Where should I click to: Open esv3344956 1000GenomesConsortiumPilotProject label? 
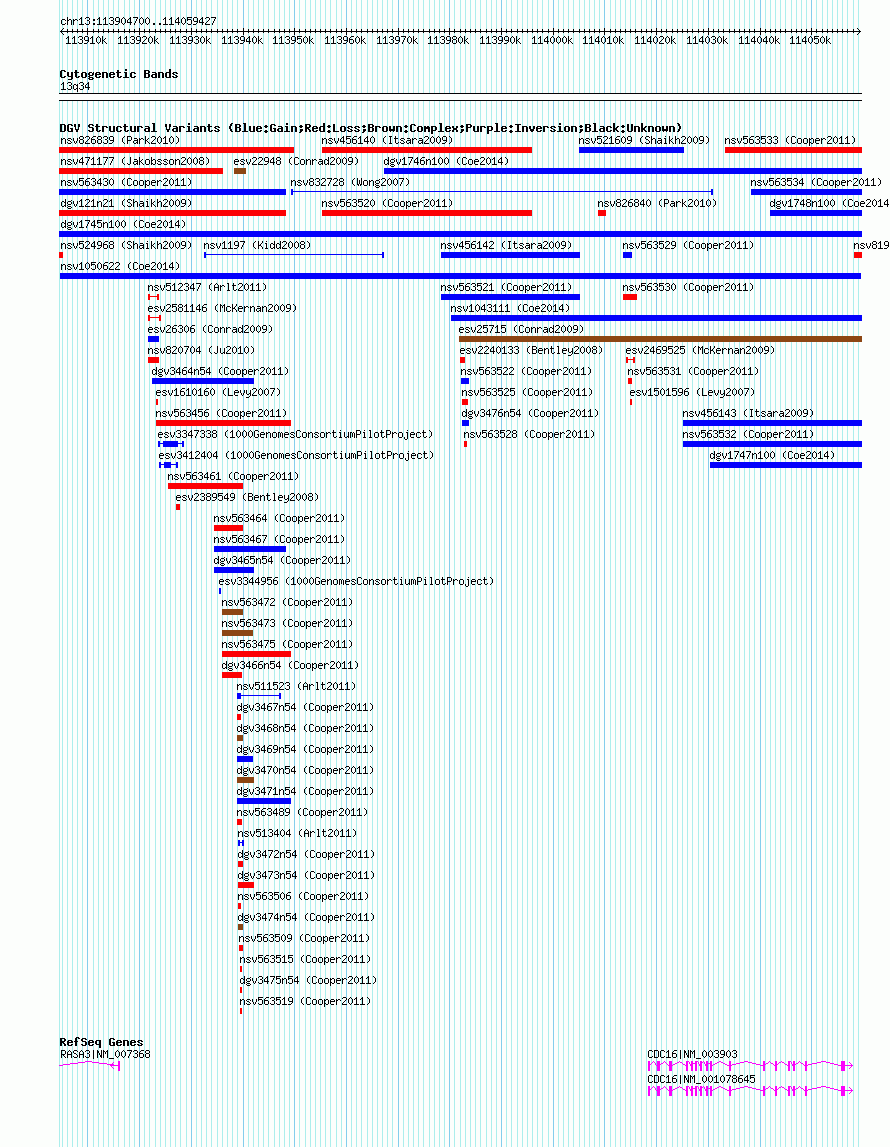pos(356,582)
